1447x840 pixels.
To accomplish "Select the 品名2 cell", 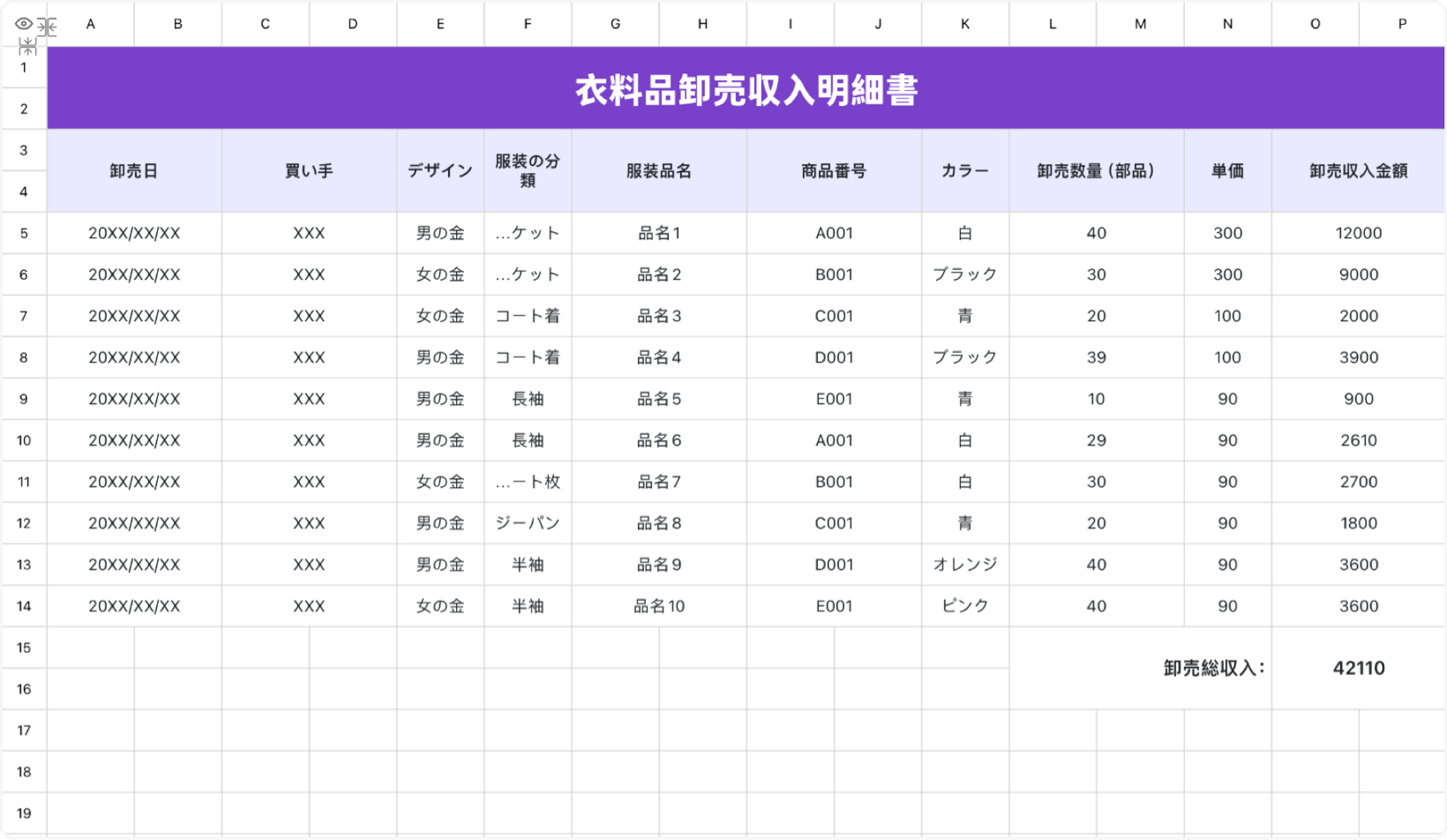I will click(x=659, y=274).
